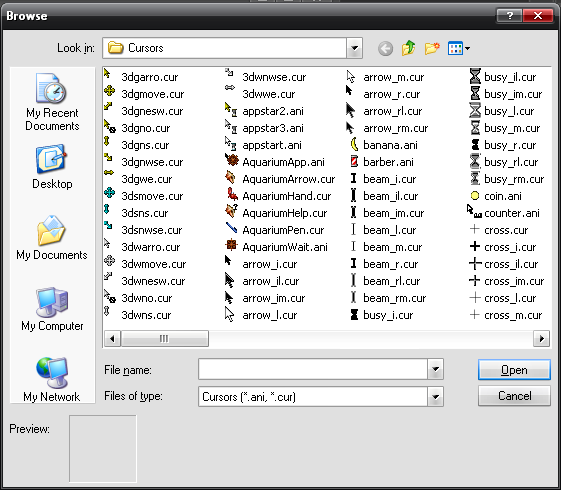The image size is (561, 490).
Task: Expand the File name dropdown arrow
Action: pyautogui.click(x=435, y=369)
